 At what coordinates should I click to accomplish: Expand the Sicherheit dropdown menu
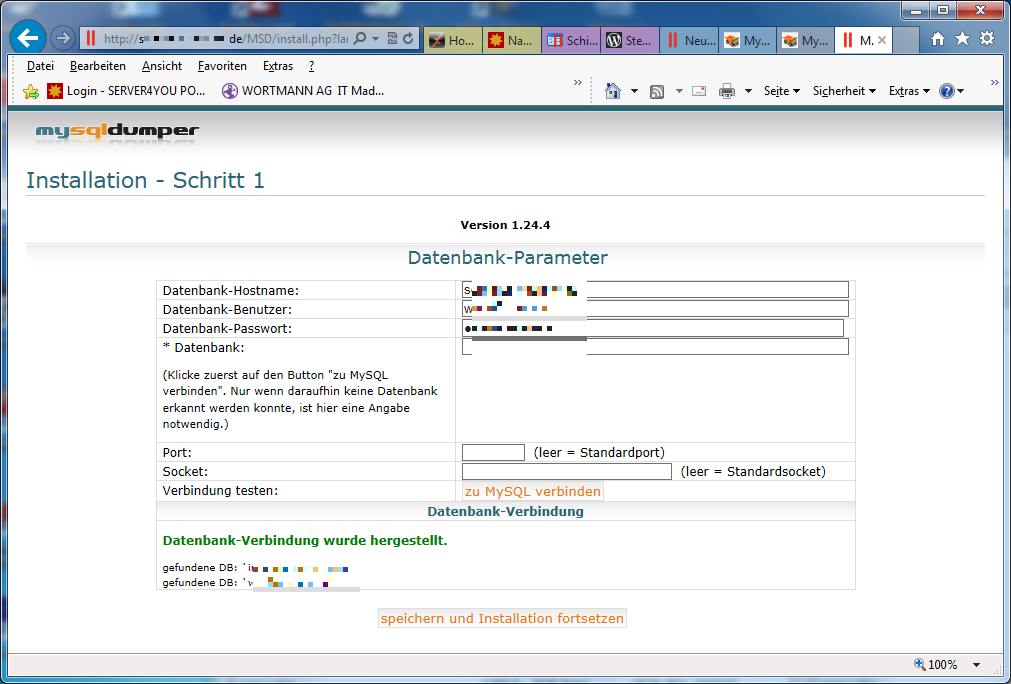point(844,91)
